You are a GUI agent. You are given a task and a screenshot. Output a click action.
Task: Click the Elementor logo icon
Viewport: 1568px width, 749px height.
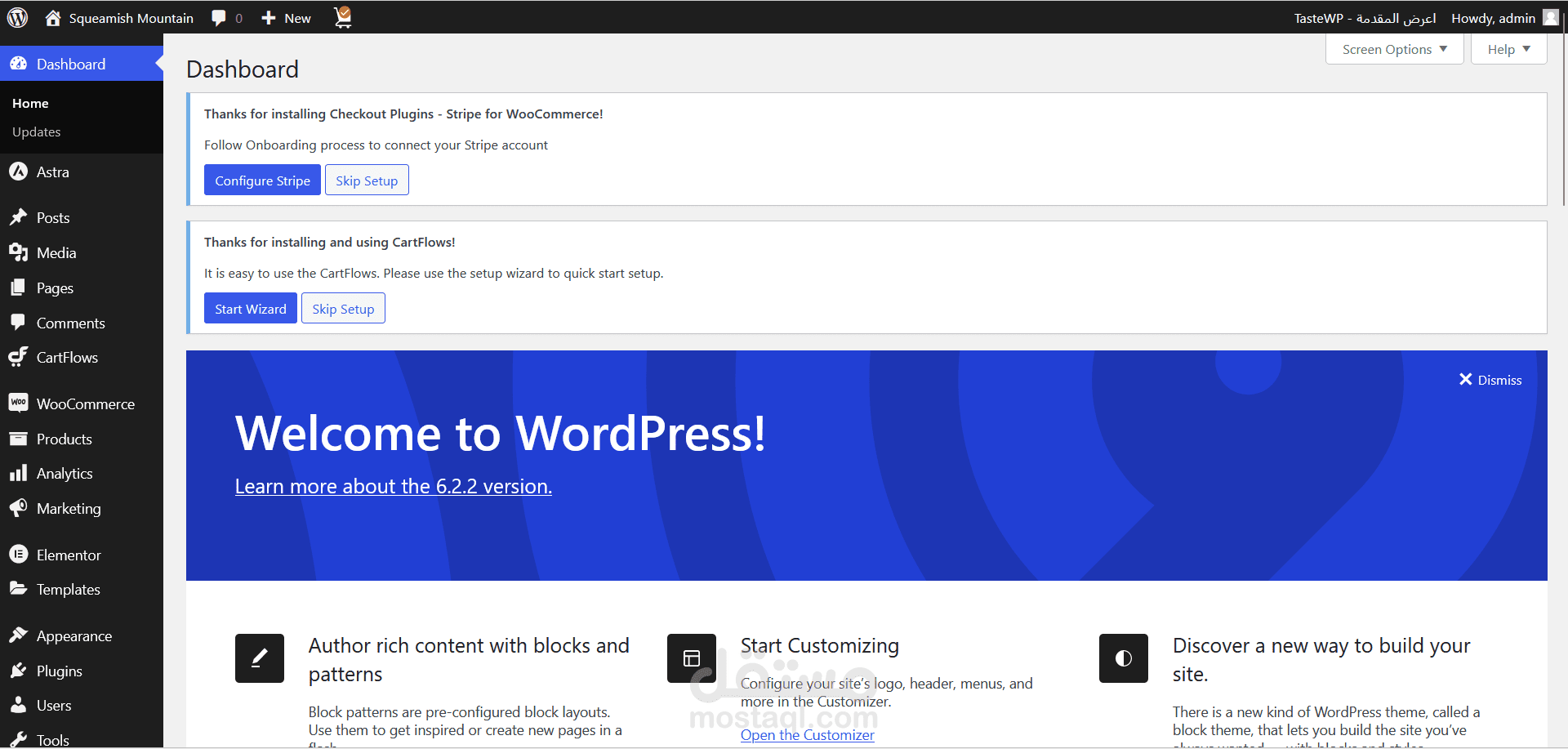[x=18, y=555]
